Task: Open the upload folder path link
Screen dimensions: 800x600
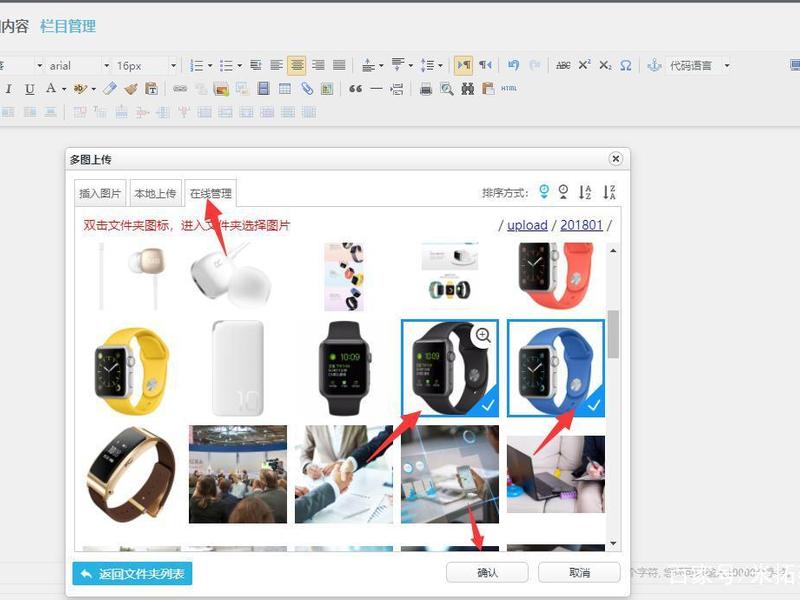Action: pyautogui.click(x=527, y=225)
